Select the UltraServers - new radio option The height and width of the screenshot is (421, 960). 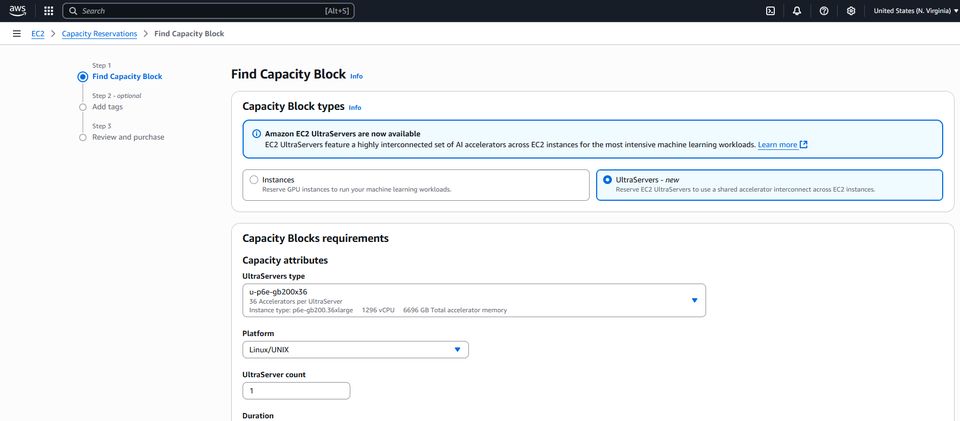(x=607, y=180)
